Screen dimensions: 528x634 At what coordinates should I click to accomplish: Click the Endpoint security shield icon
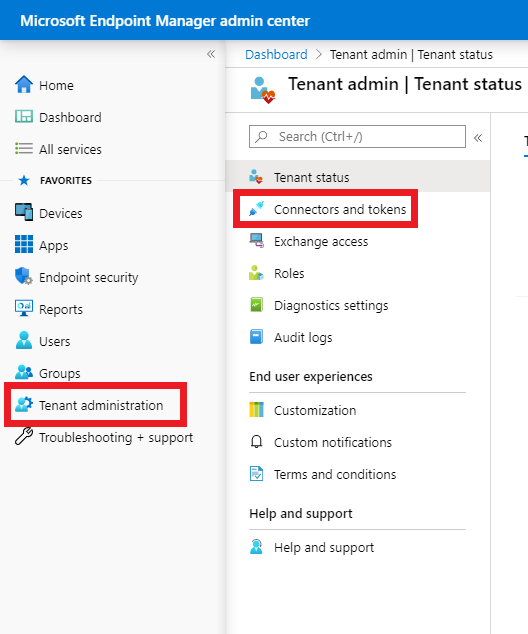(x=24, y=276)
